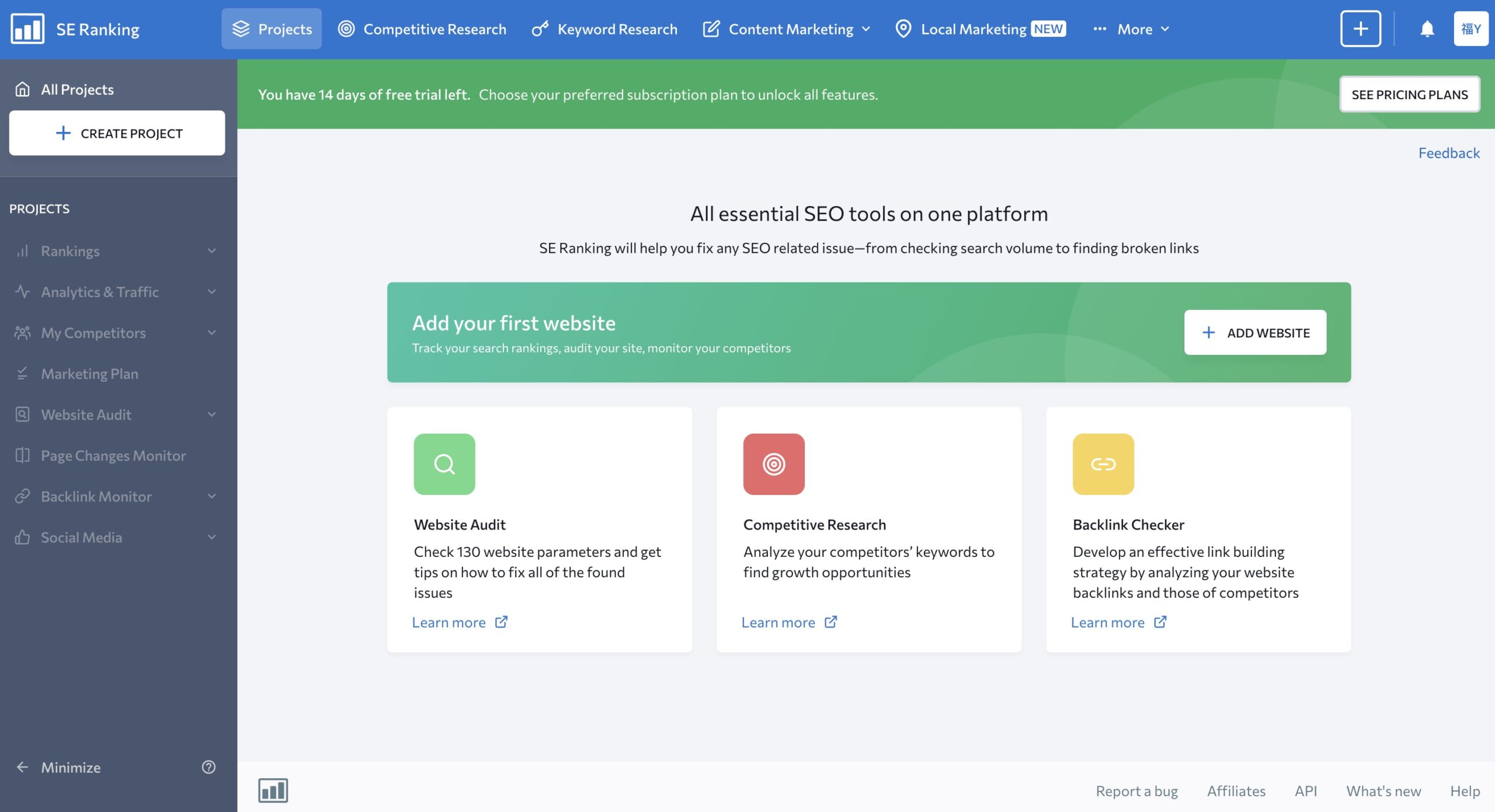Click the help question mark icon in sidebar
This screenshot has height=812, width=1495.
[208, 766]
